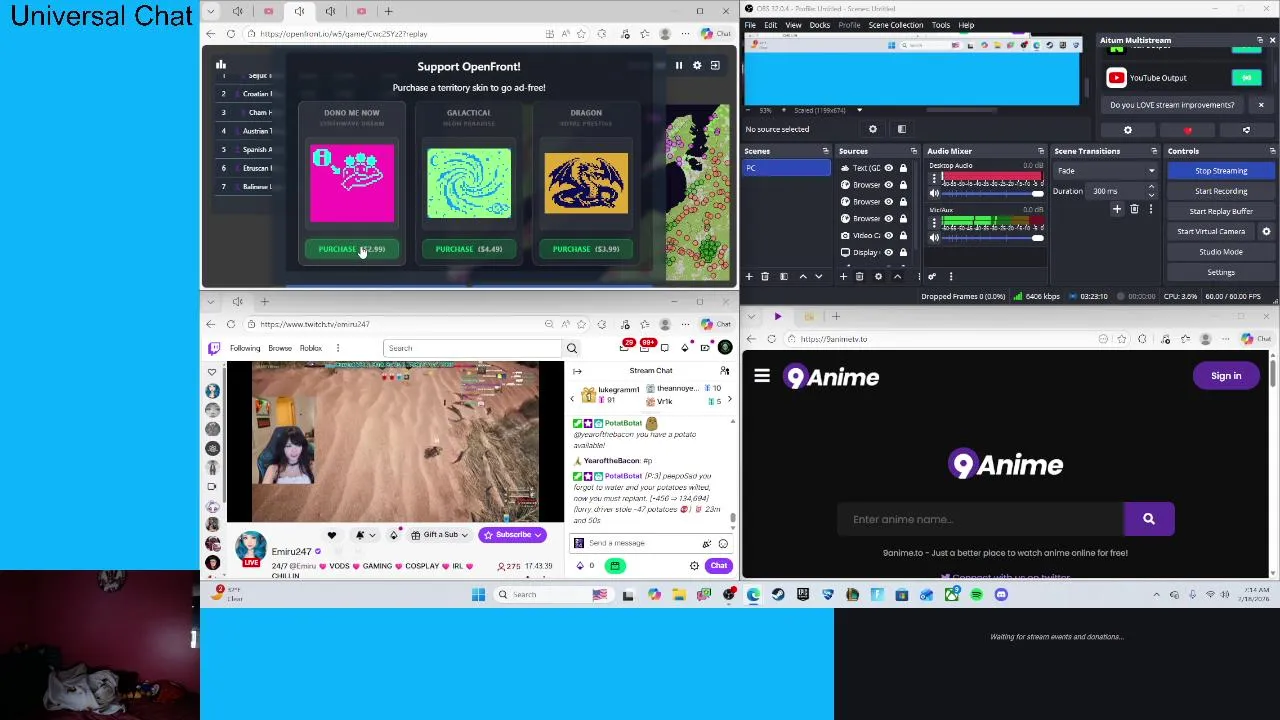The image size is (1280, 720).
Task: Dismiss the stream improvements prompt
Action: pyautogui.click(x=1261, y=105)
